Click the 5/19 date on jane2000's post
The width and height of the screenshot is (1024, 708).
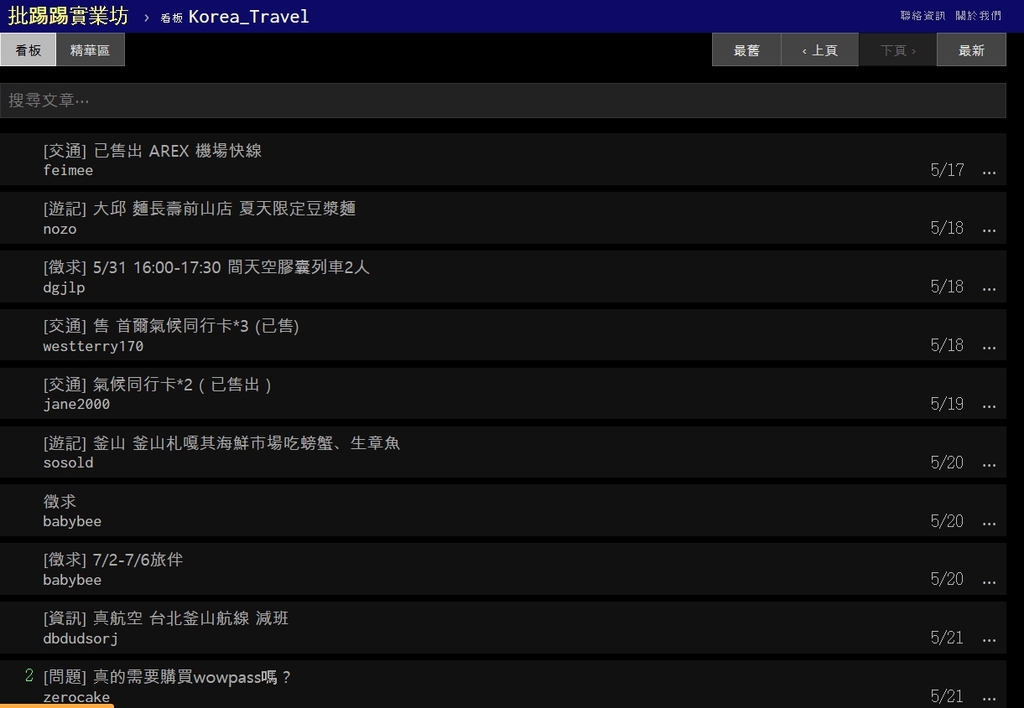(x=947, y=404)
